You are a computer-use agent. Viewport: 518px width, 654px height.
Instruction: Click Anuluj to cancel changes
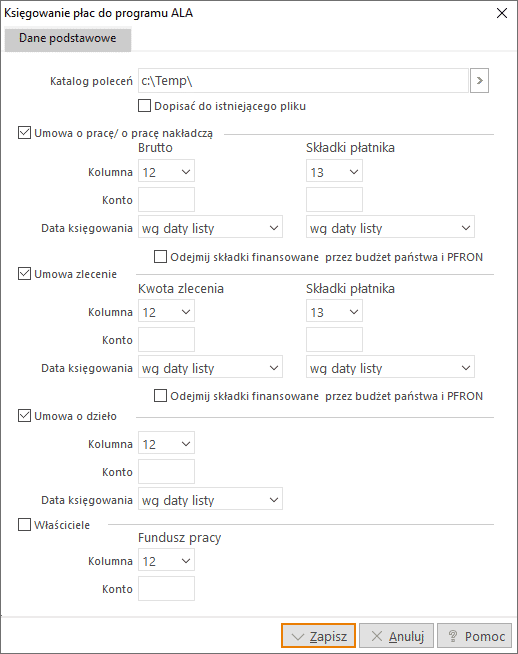397,636
